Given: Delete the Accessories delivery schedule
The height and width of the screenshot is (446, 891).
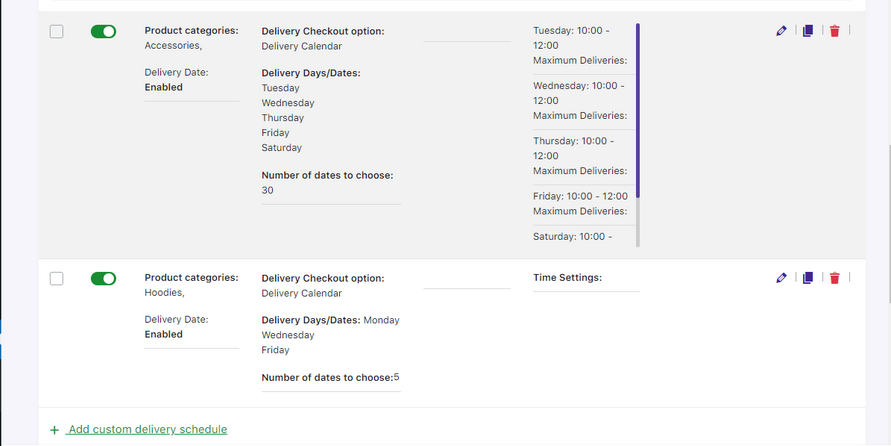Looking at the screenshot, I should coord(834,31).
